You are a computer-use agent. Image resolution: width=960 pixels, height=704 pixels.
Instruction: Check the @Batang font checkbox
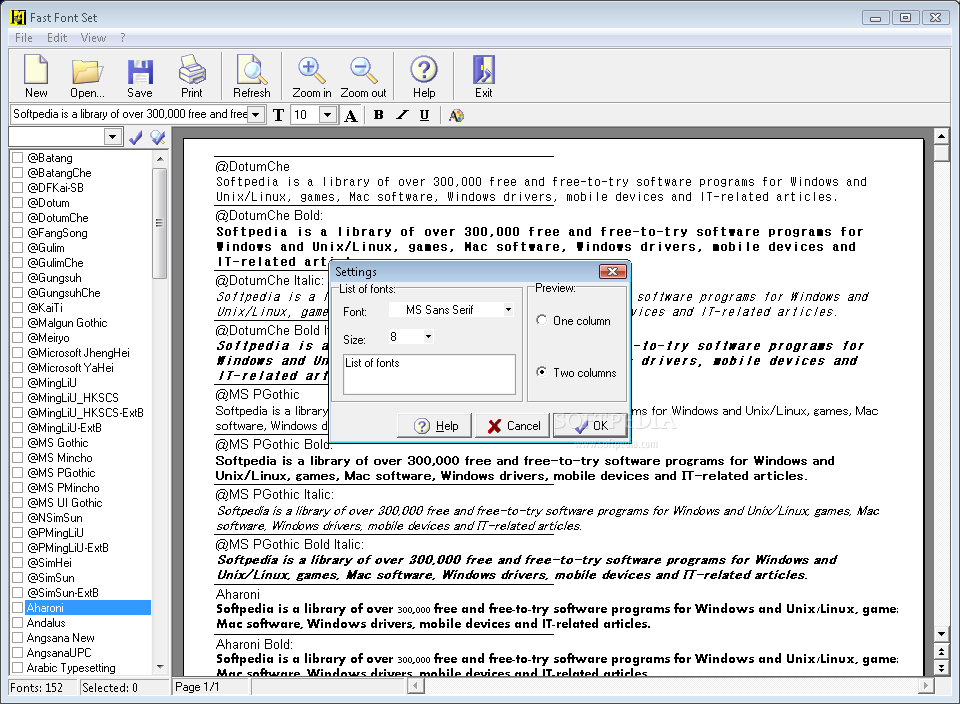pyautogui.click(x=18, y=158)
